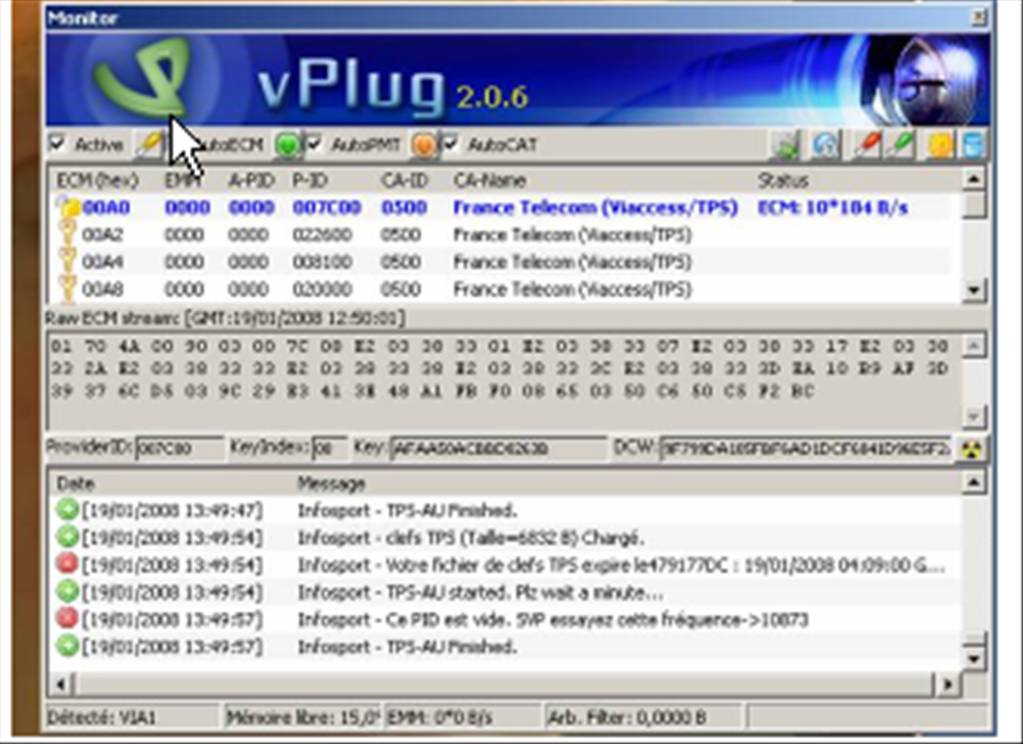The height and width of the screenshot is (744, 1023).
Task: Sort by the A-PID column header
Action: [x=251, y=180]
